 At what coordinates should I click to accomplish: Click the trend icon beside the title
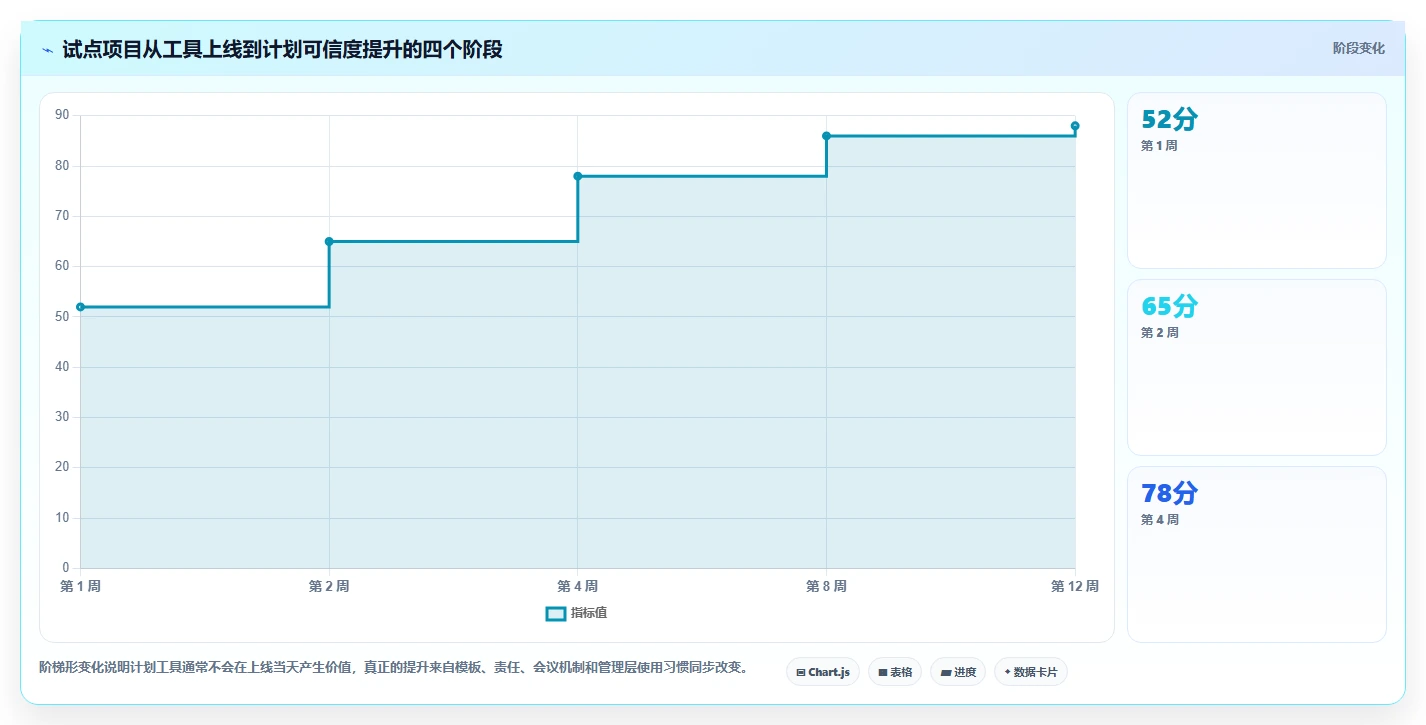coord(47,50)
